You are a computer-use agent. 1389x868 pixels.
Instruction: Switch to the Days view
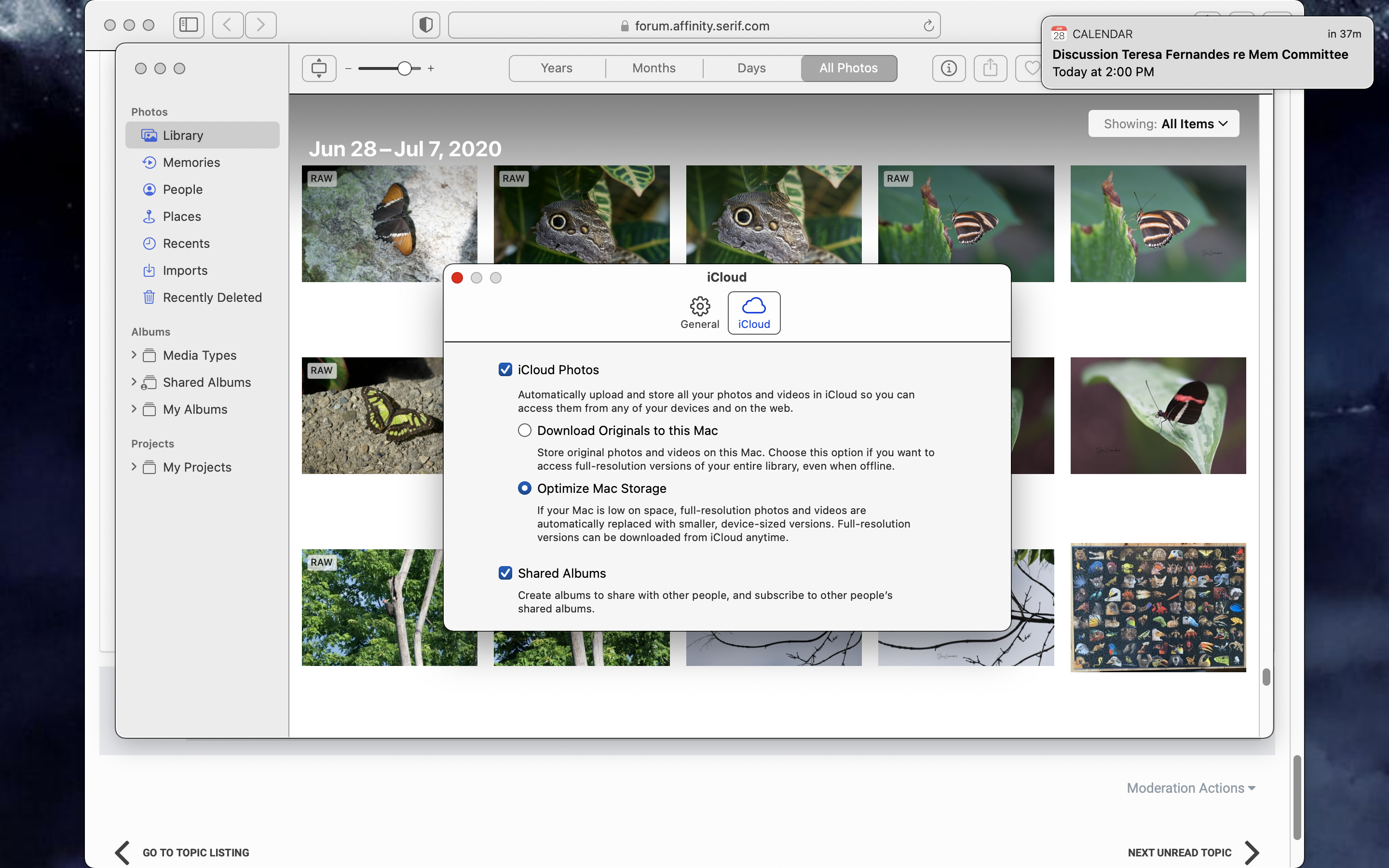point(751,68)
